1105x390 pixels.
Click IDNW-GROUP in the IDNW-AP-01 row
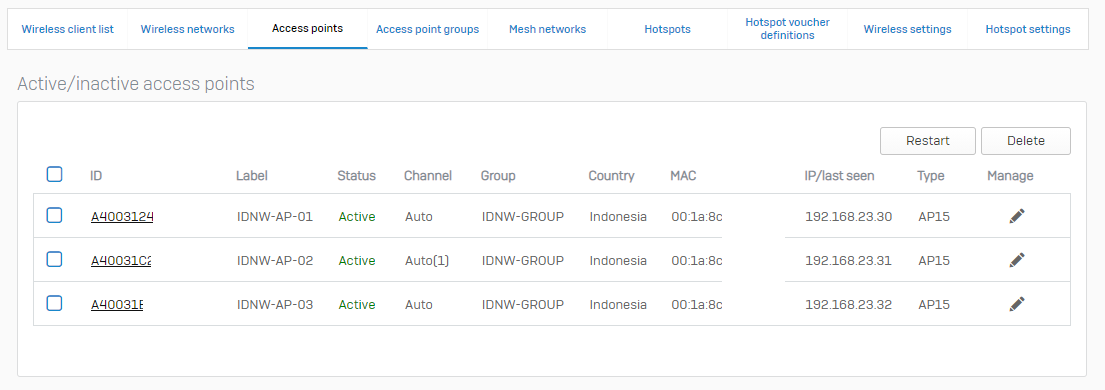[523, 217]
